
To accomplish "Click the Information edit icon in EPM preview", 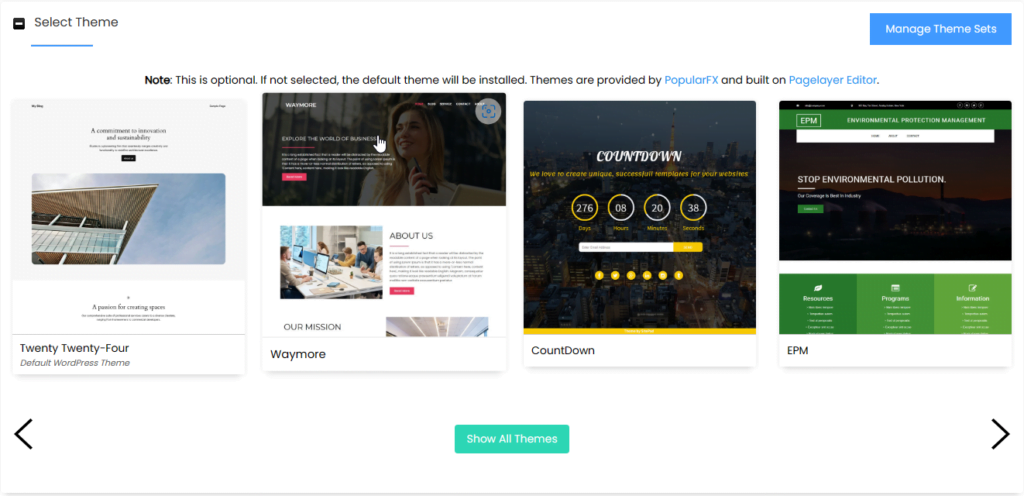I will 972,287.
